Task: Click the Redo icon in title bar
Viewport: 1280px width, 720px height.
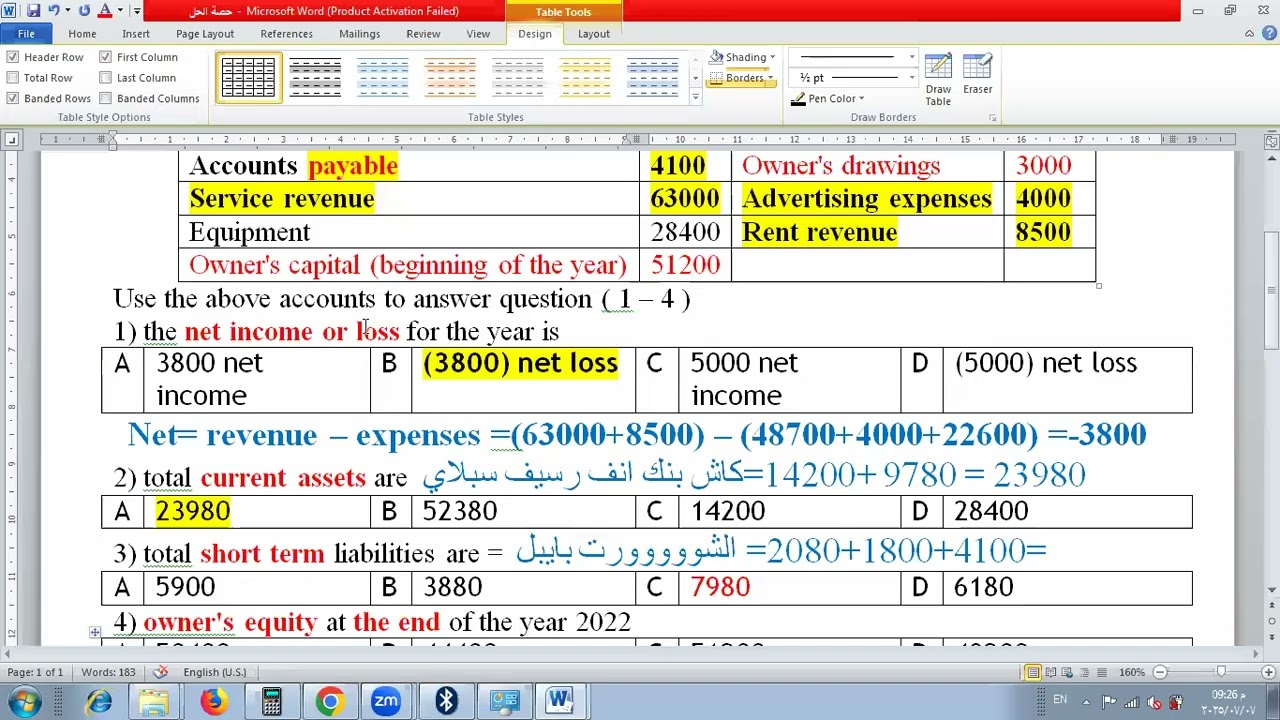Action: tap(84, 11)
